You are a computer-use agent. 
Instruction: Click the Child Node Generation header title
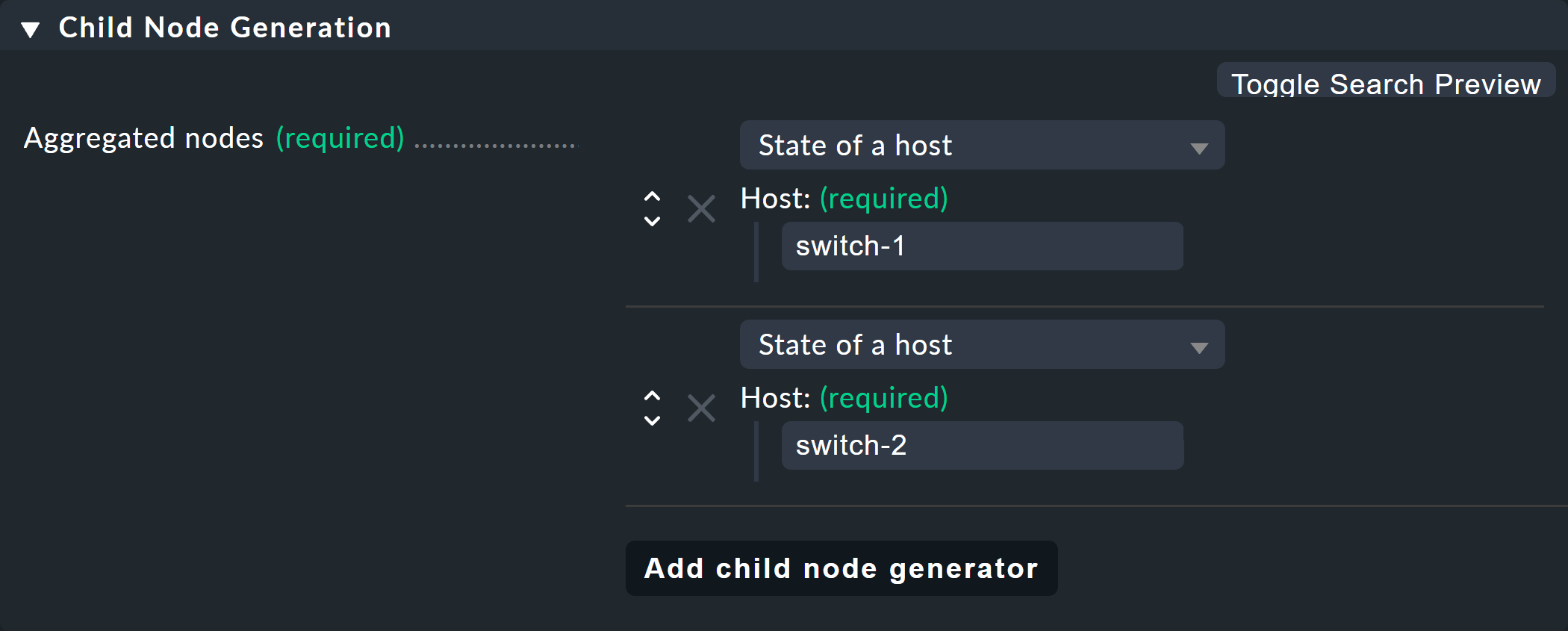[x=225, y=28]
